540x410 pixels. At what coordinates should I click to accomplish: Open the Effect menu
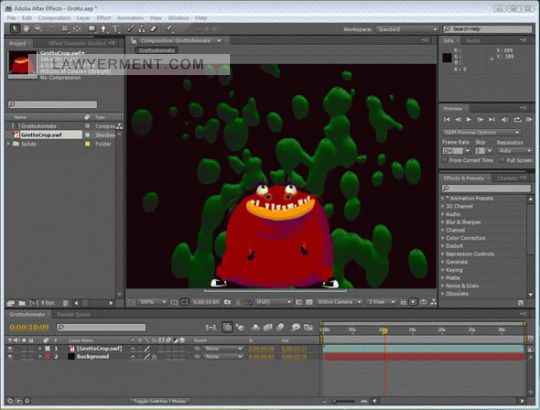point(103,18)
